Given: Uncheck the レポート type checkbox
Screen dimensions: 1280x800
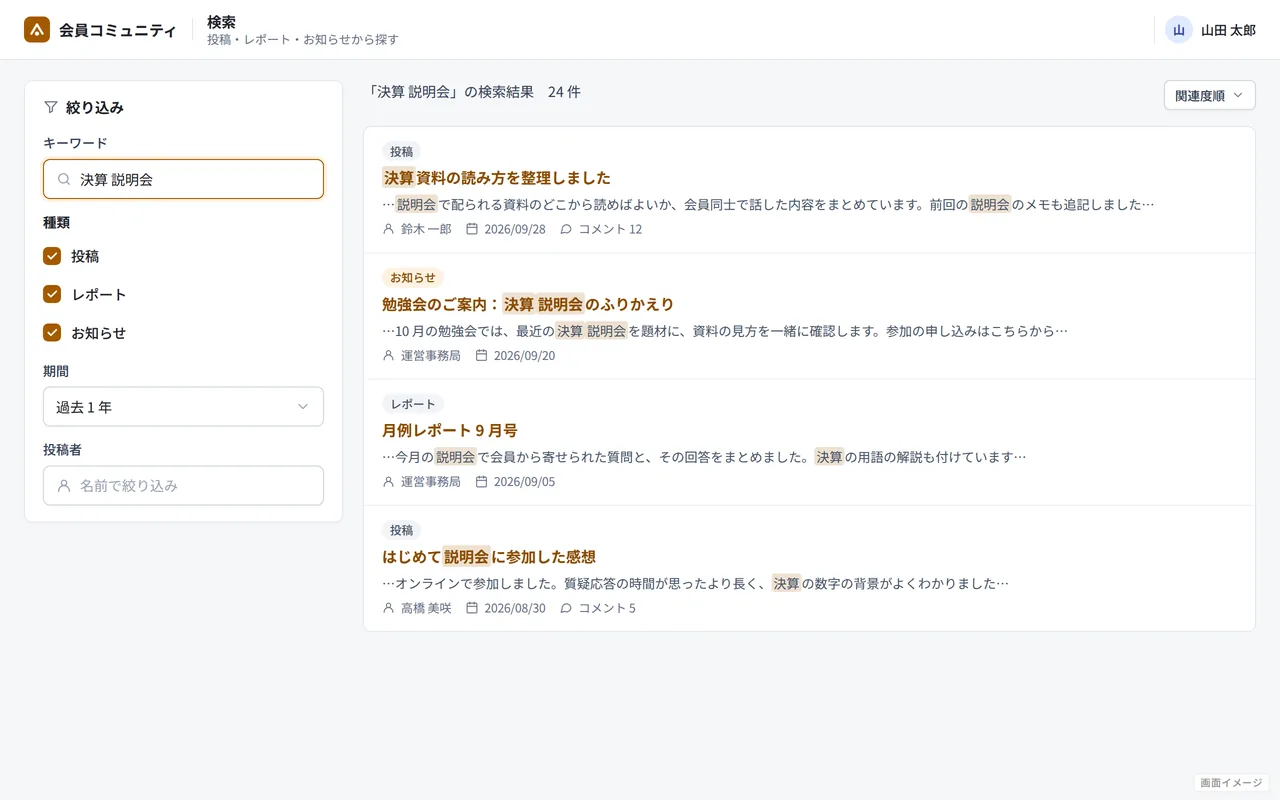Looking at the screenshot, I should click(52, 294).
